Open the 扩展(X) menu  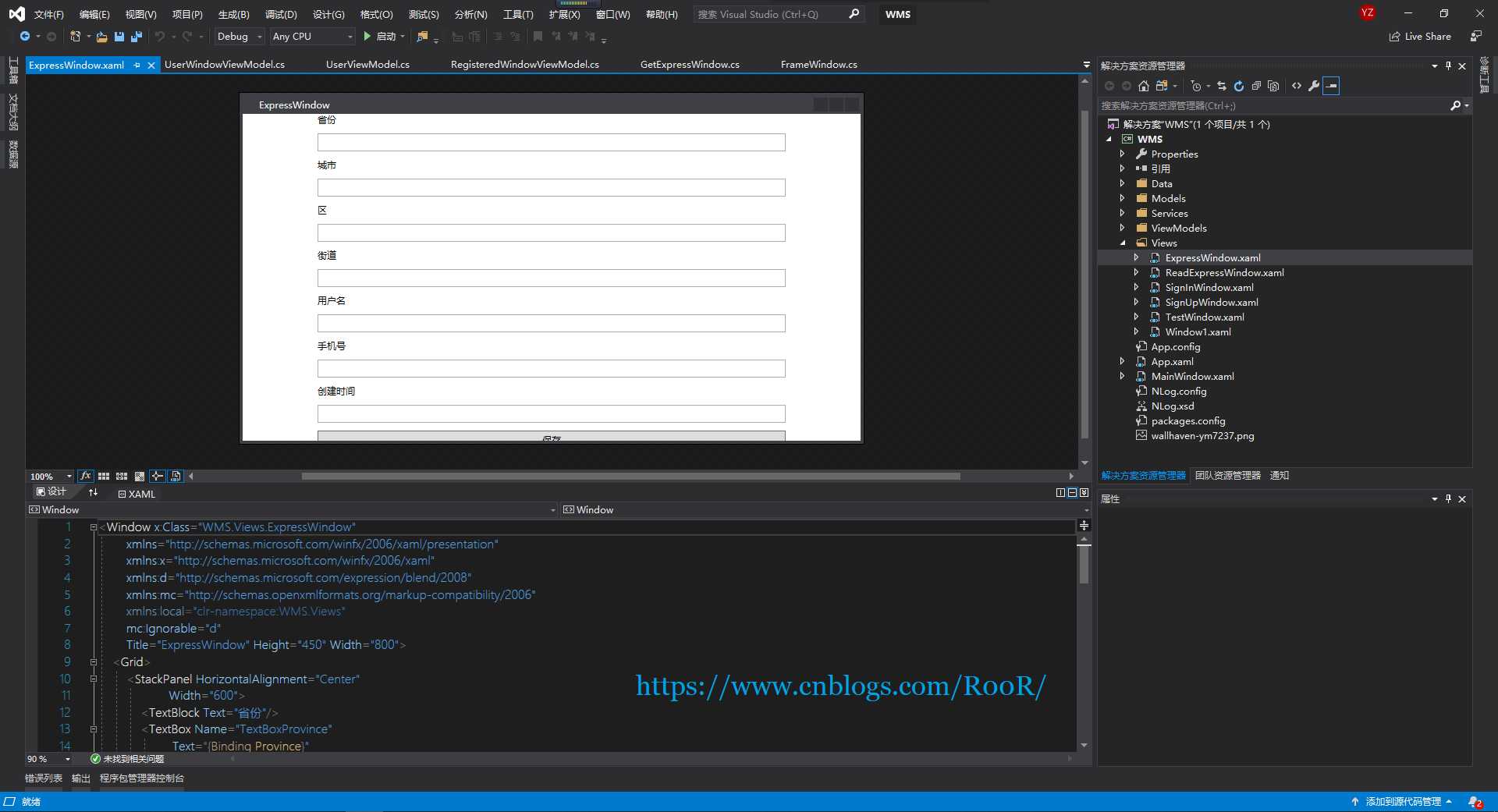pos(564,15)
